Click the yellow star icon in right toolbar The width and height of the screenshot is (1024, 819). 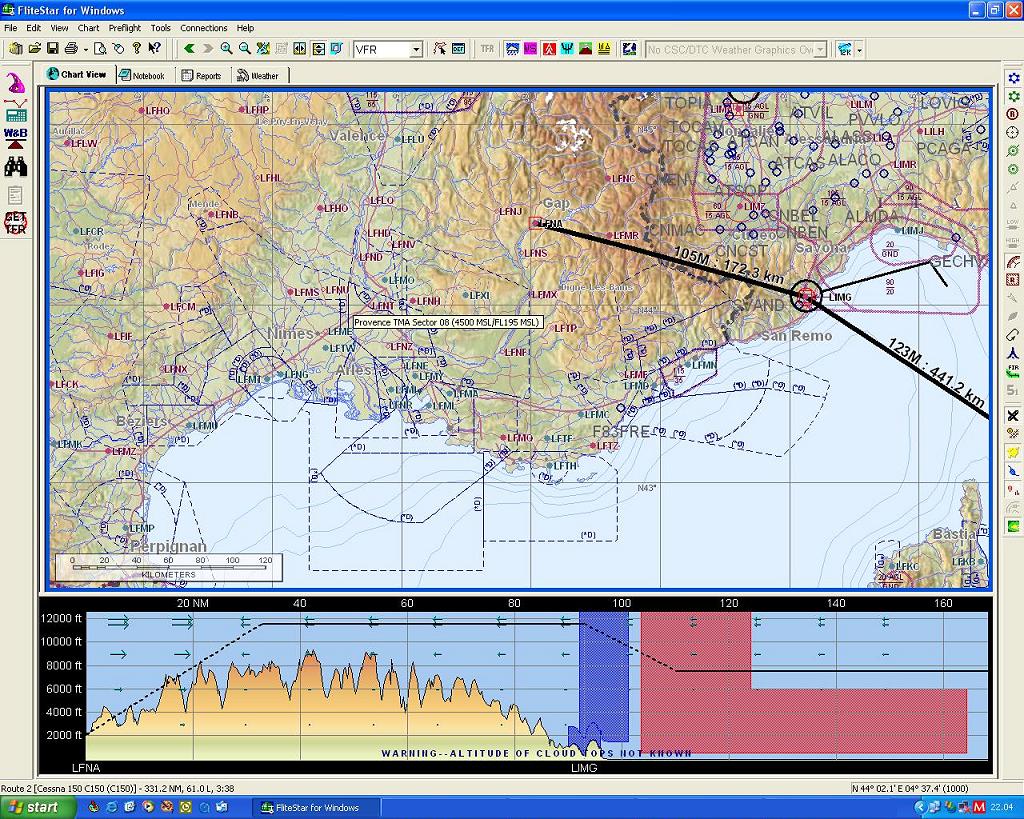[x=1013, y=452]
